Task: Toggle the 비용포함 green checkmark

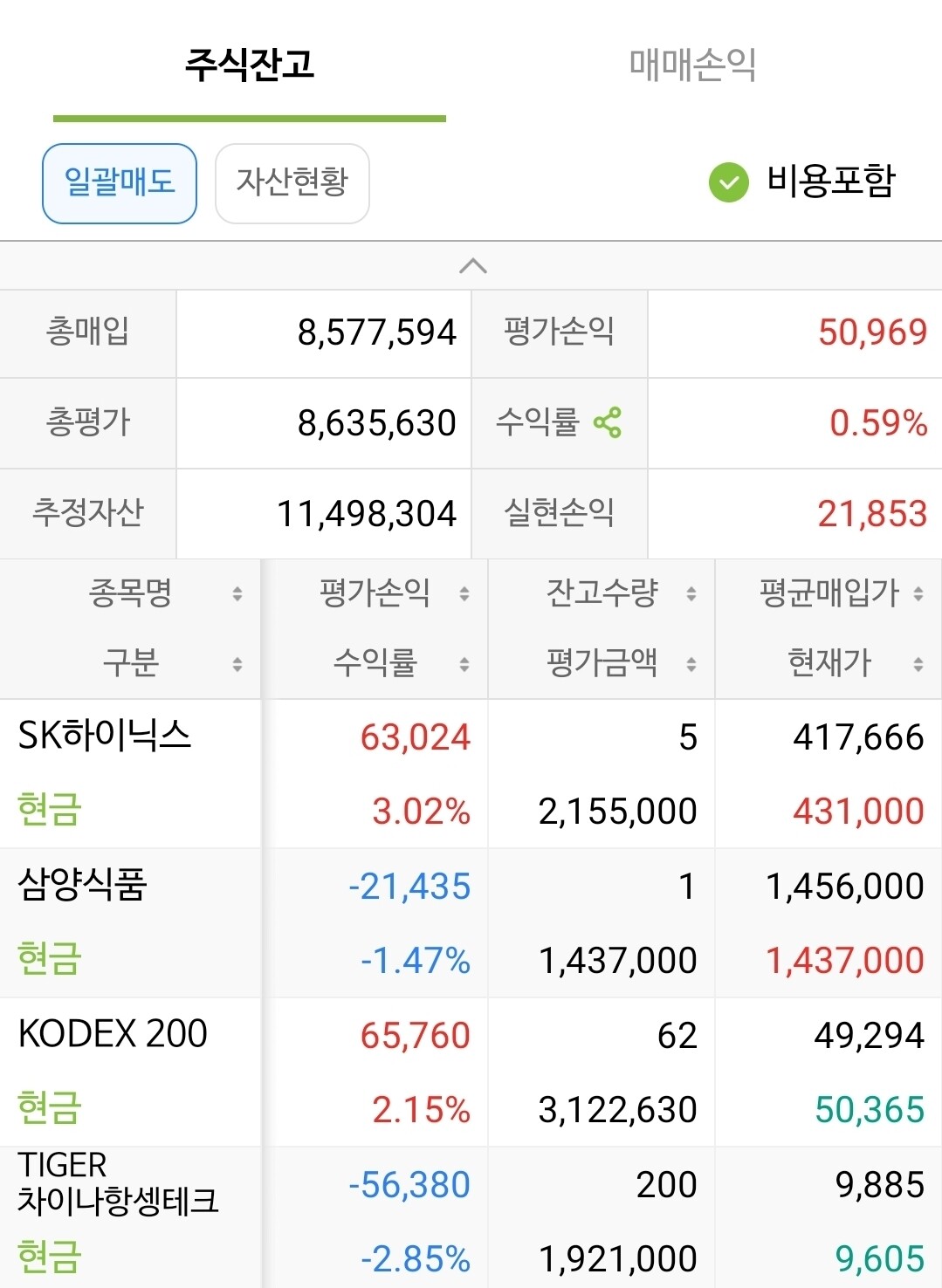Action: (x=729, y=182)
